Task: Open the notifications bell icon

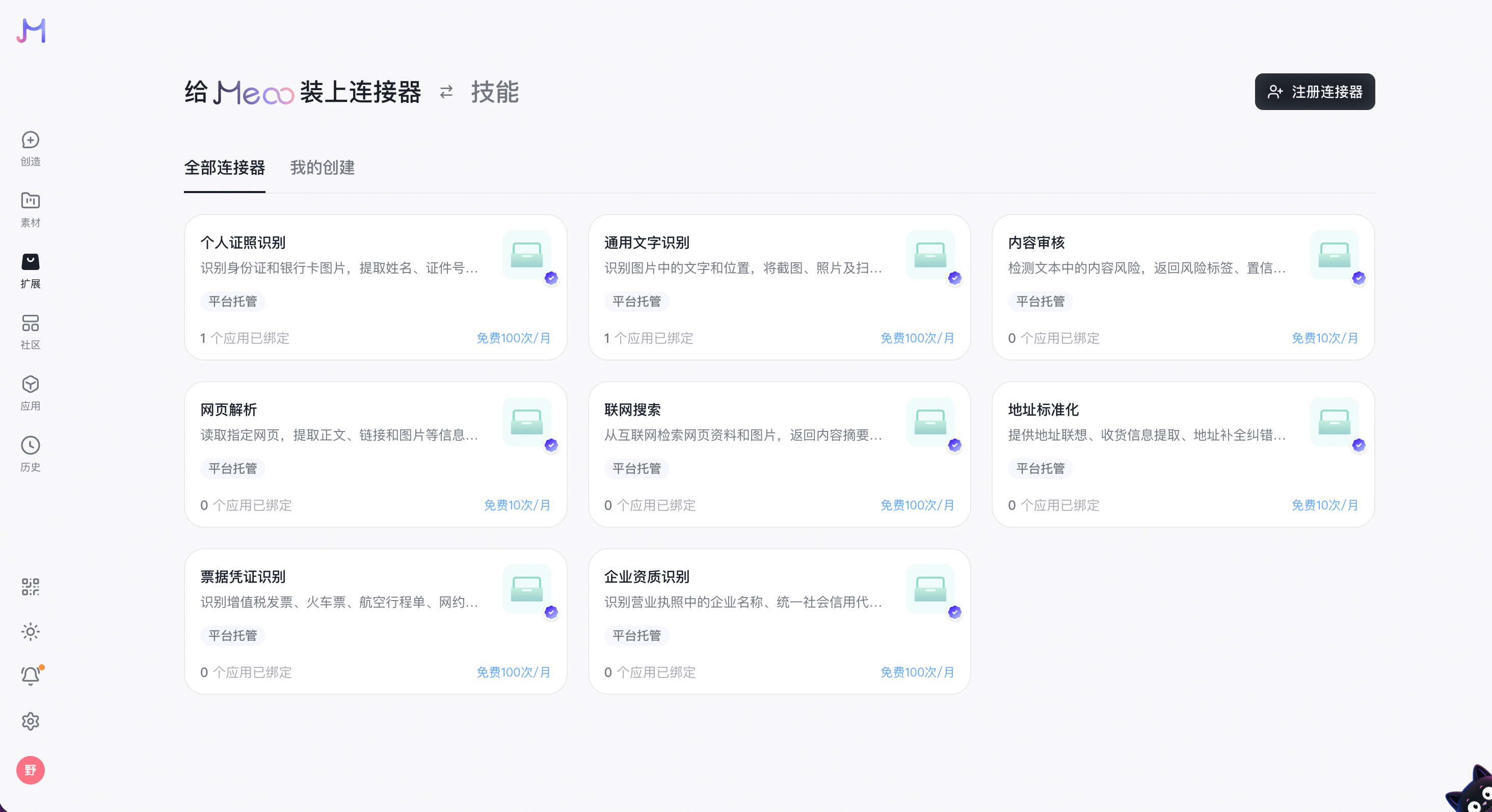Action: [x=31, y=676]
